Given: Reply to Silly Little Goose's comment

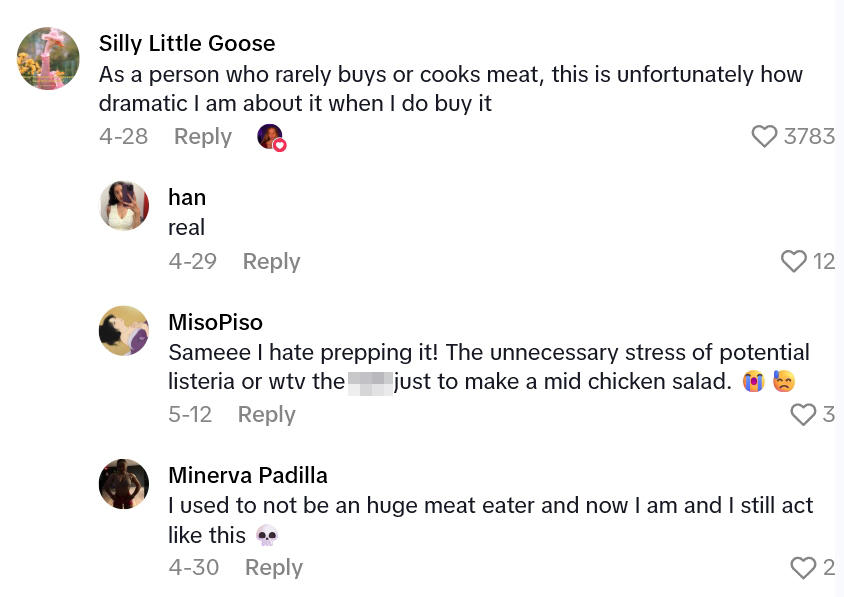Looking at the screenshot, I should point(203,136).
